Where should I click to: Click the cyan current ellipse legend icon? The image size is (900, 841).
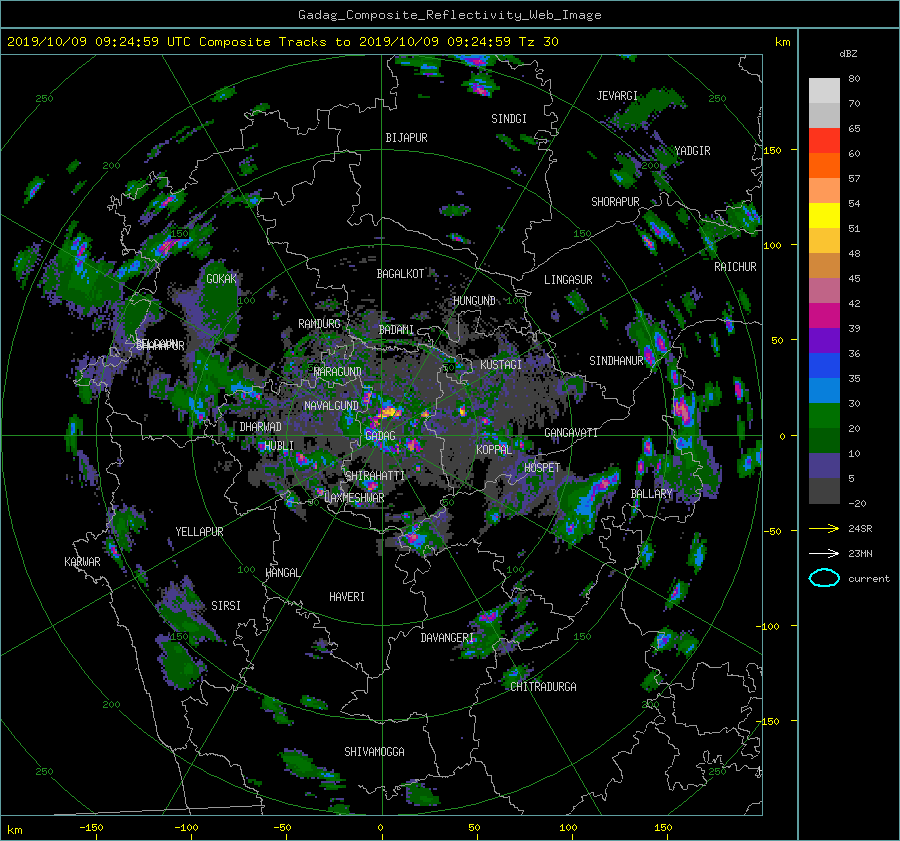pos(824,578)
